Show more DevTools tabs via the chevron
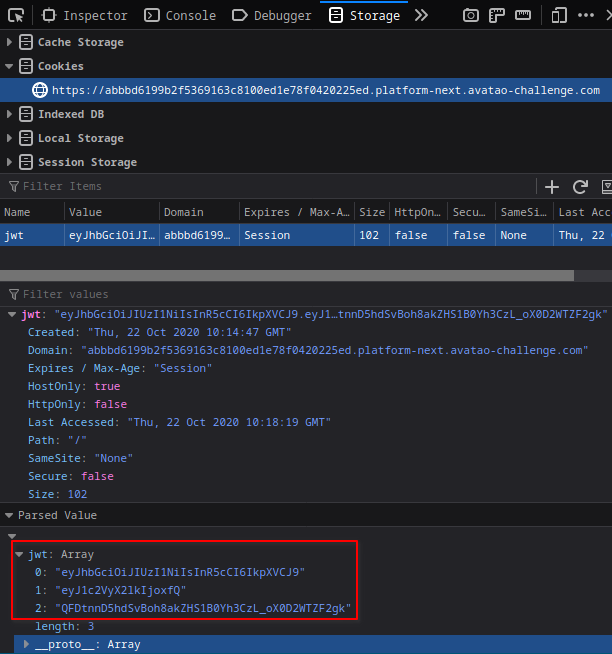 [421, 15]
